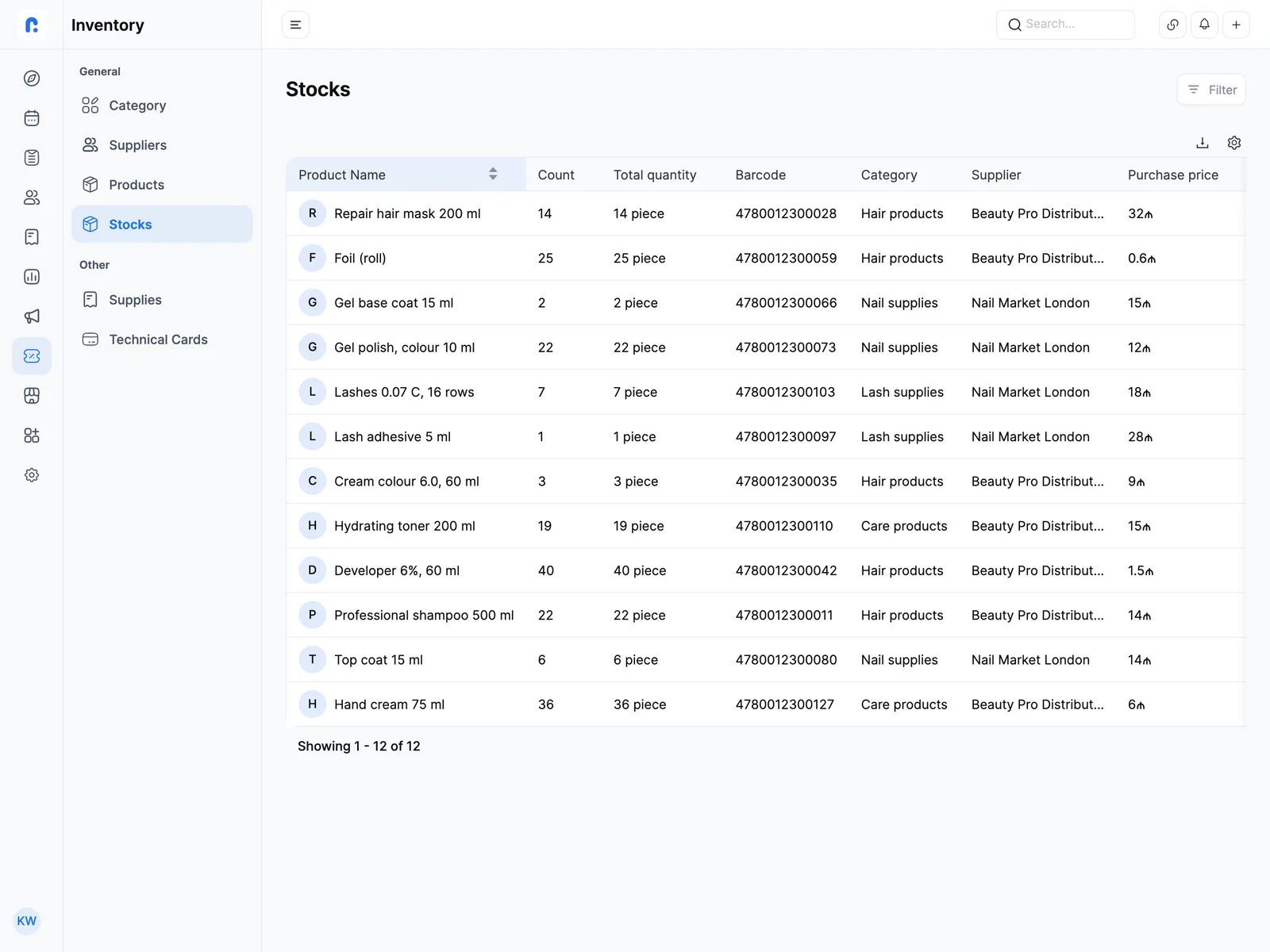Click the KW user avatar

click(27, 921)
